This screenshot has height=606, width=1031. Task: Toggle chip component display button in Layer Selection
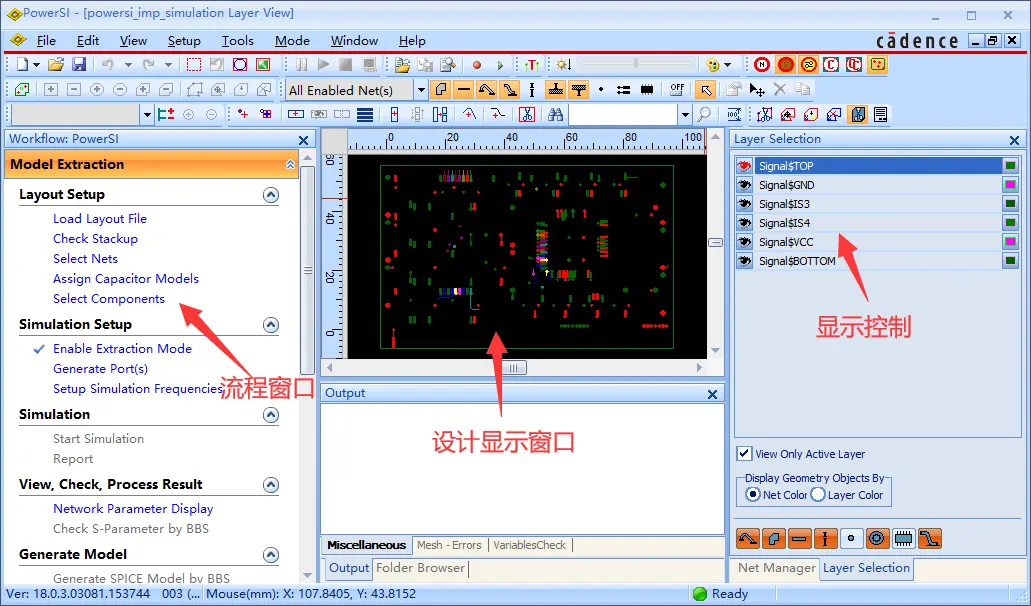pos(903,539)
